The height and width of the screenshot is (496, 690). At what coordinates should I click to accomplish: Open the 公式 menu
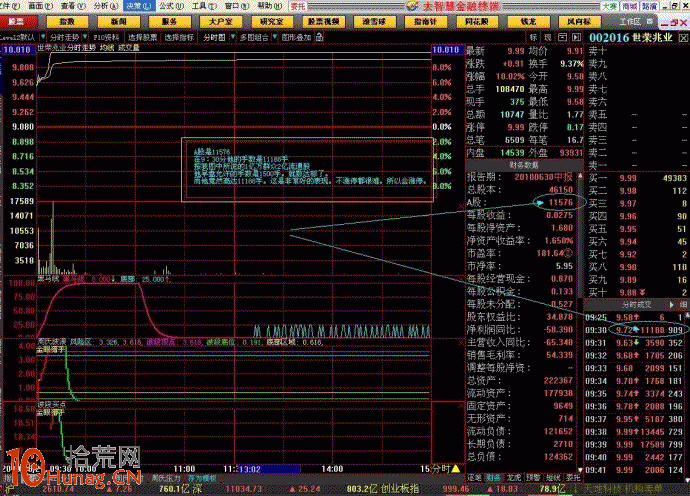point(171,6)
